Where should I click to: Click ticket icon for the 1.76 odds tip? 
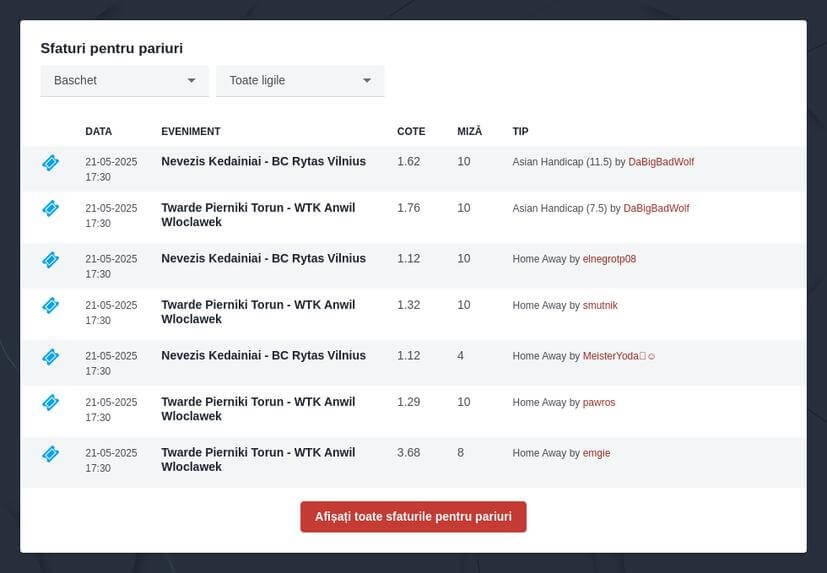pos(51,208)
